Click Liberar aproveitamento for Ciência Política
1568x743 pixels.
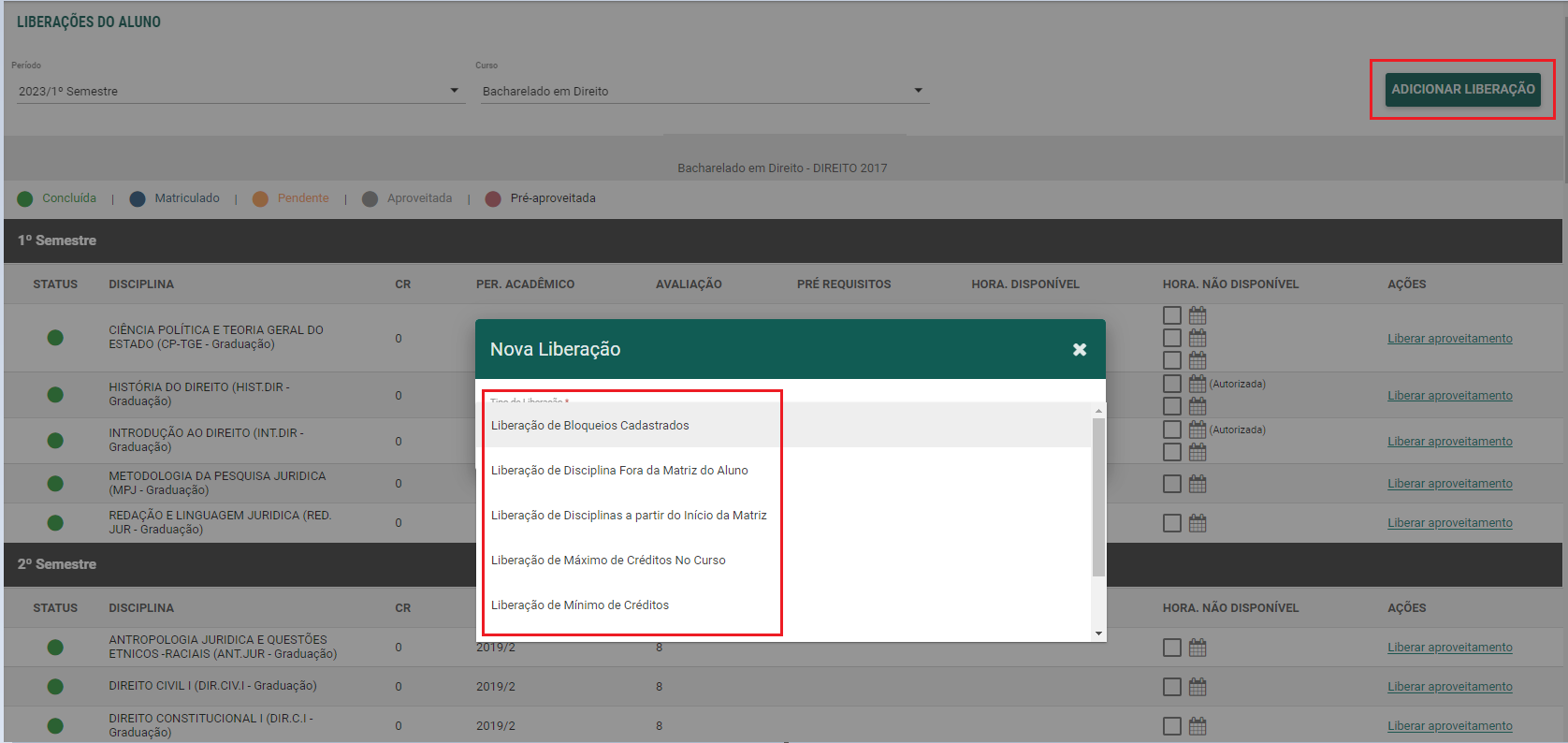1449,339
